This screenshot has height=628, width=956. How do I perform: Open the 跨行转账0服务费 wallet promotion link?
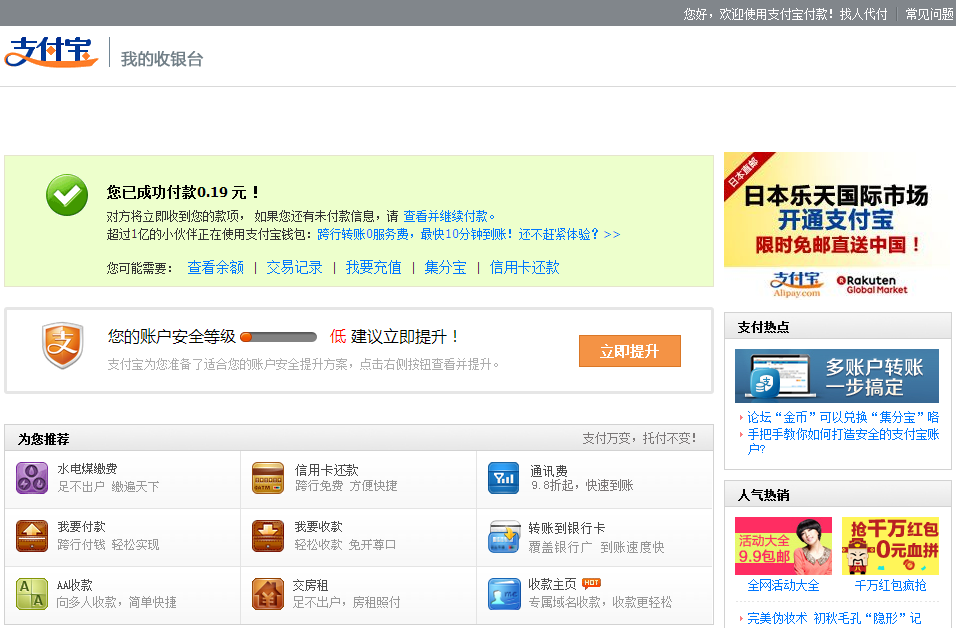coord(469,235)
